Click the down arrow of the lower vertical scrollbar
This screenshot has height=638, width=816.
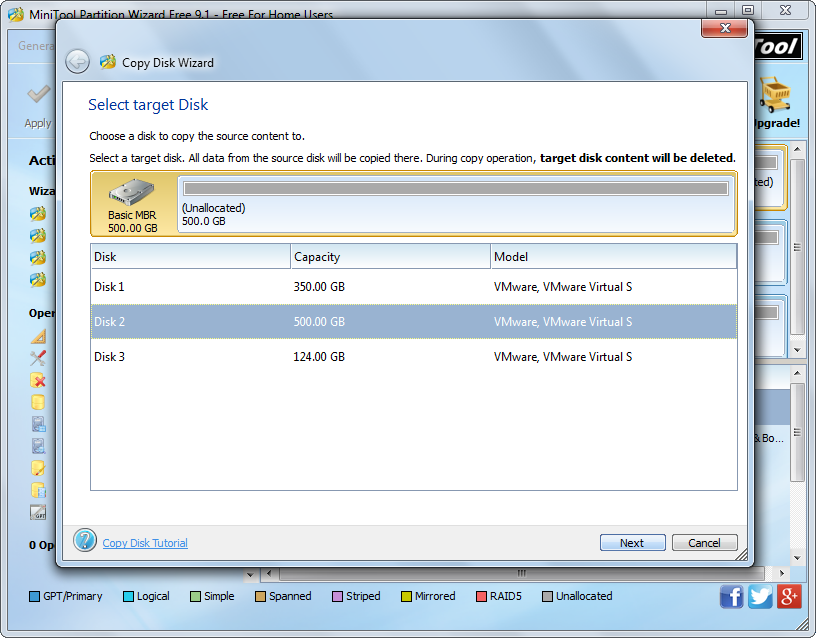point(797,558)
